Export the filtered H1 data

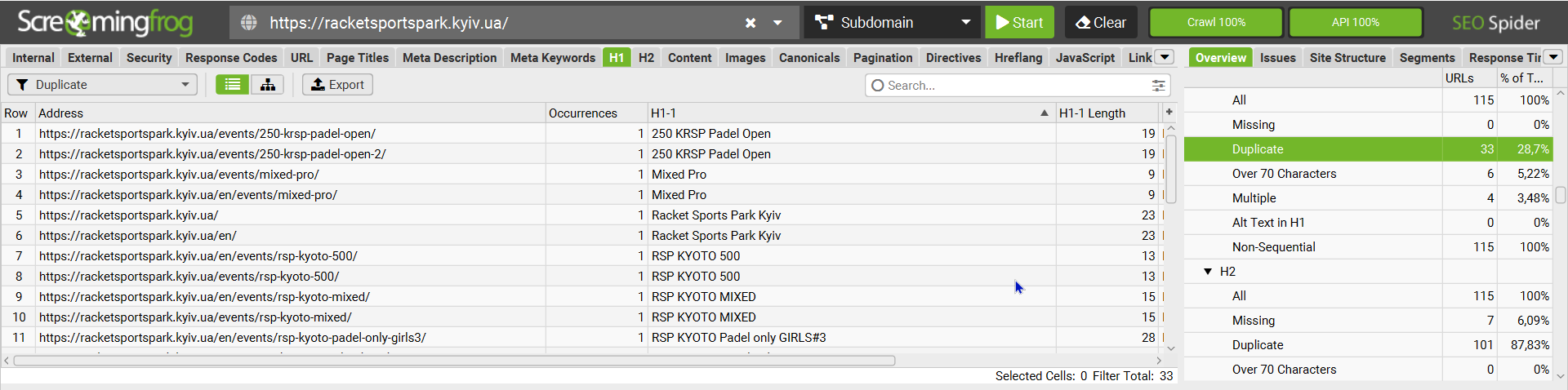(337, 85)
